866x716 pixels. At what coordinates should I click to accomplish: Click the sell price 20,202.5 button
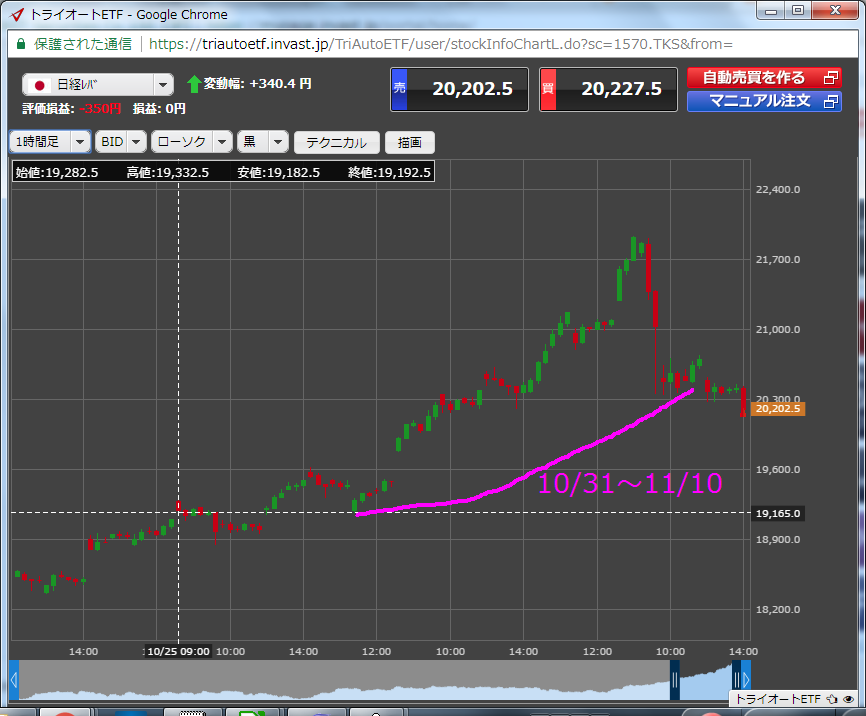pyautogui.click(x=460, y=90)
